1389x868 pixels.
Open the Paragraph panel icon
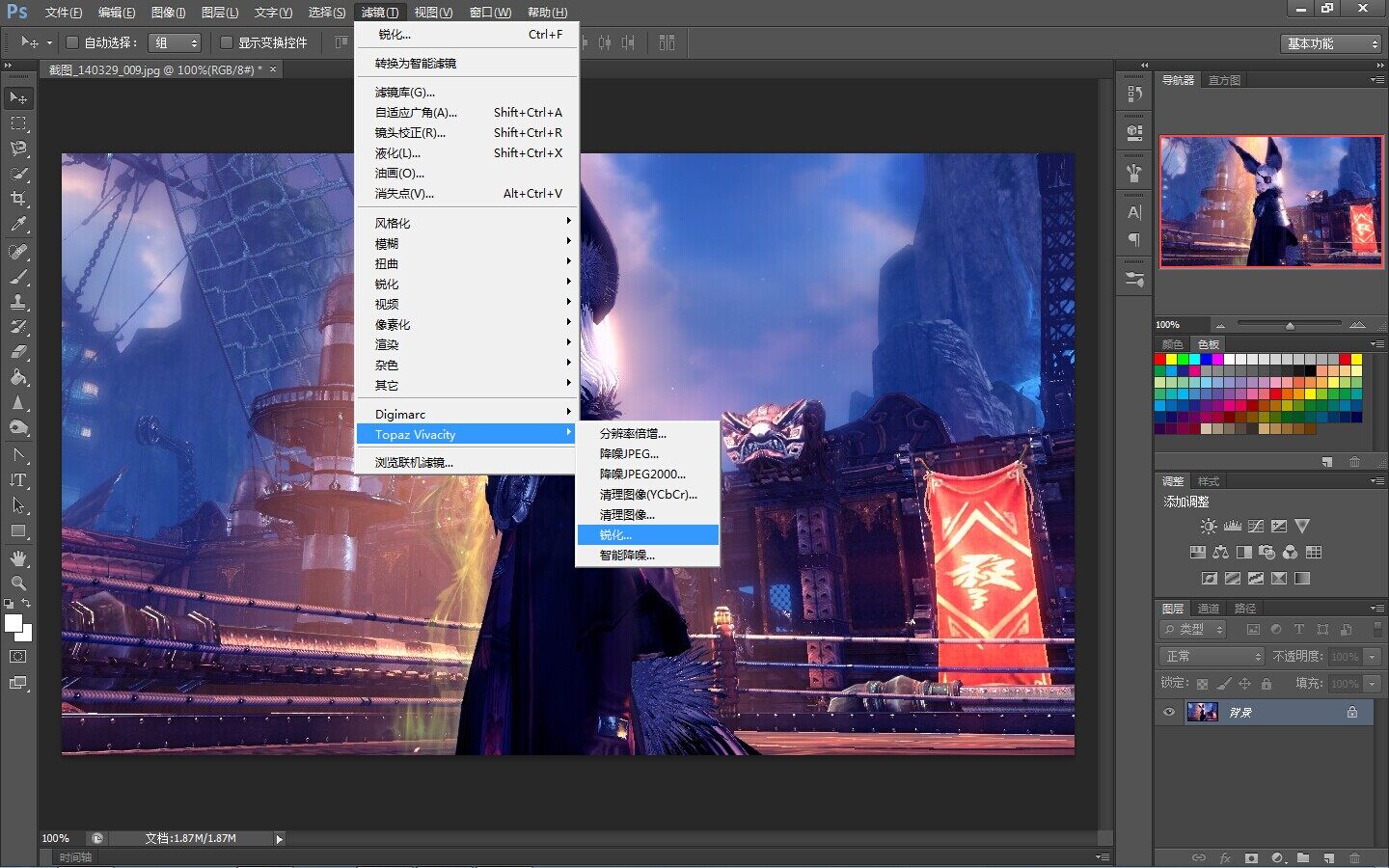(x=1134, y=239)
